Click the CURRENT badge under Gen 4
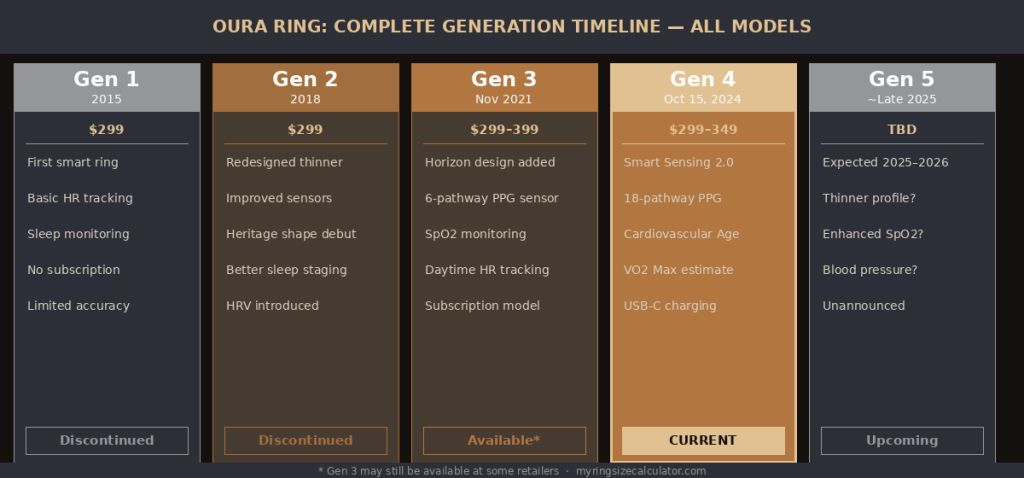Image resolution: width=1024 pixels, height=478 pixels. click(x=703, y=441)
